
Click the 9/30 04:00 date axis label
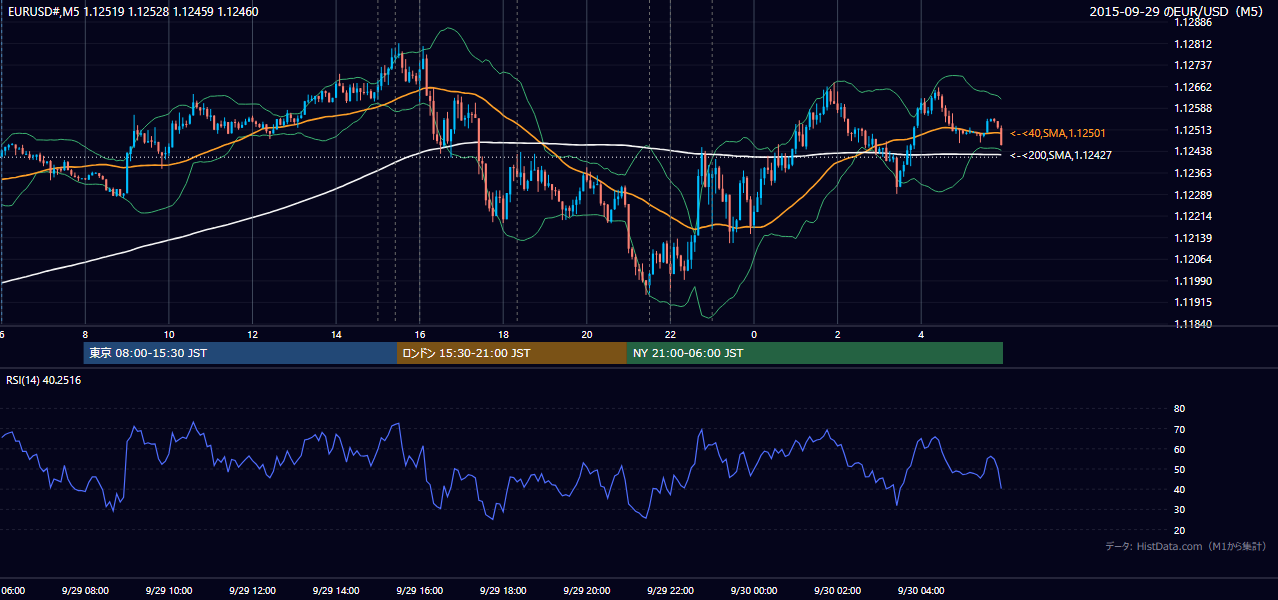(921, 591)
